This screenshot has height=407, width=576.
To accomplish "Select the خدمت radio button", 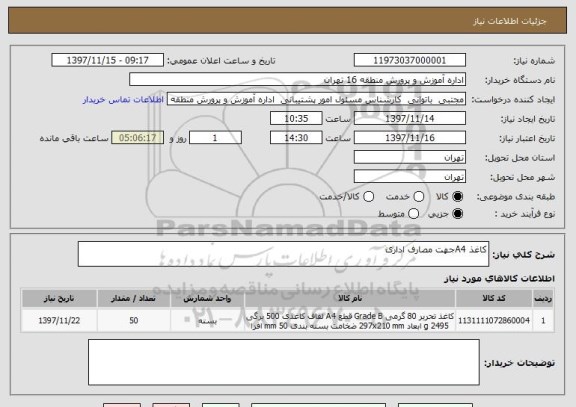I will pos(419,197).
